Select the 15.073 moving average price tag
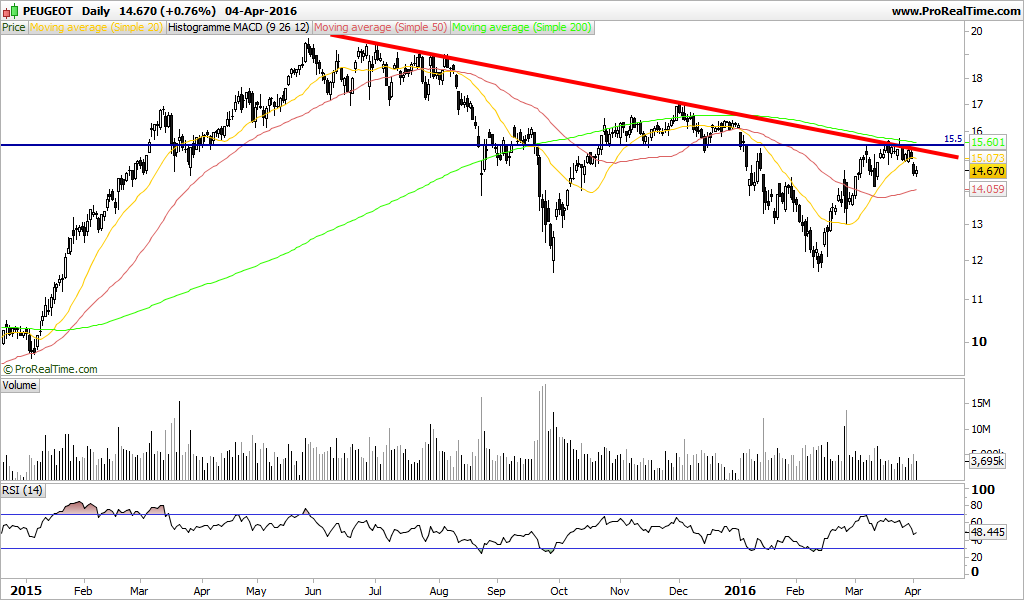 (987, 158)
